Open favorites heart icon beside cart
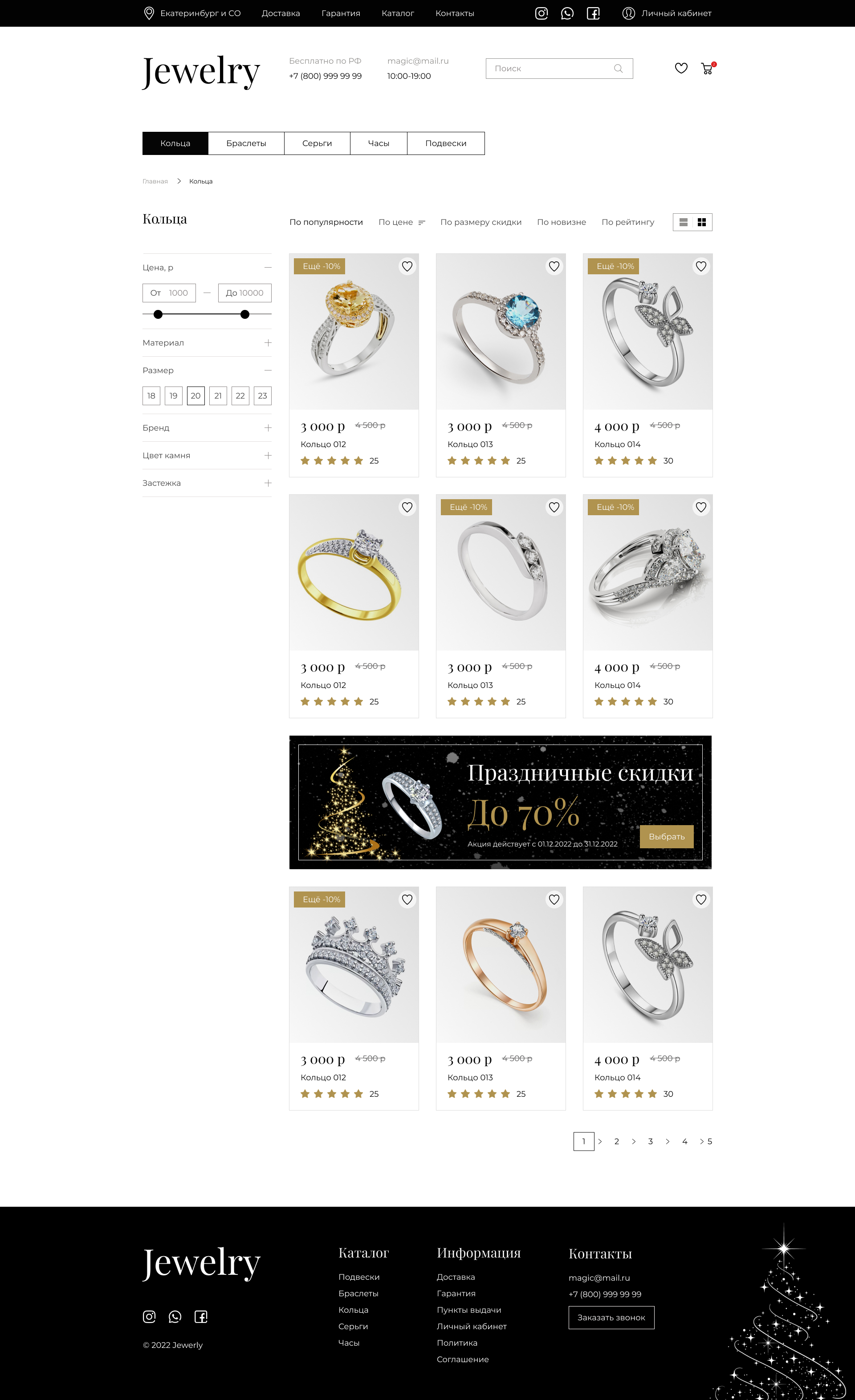 click(x=681, y=68)
